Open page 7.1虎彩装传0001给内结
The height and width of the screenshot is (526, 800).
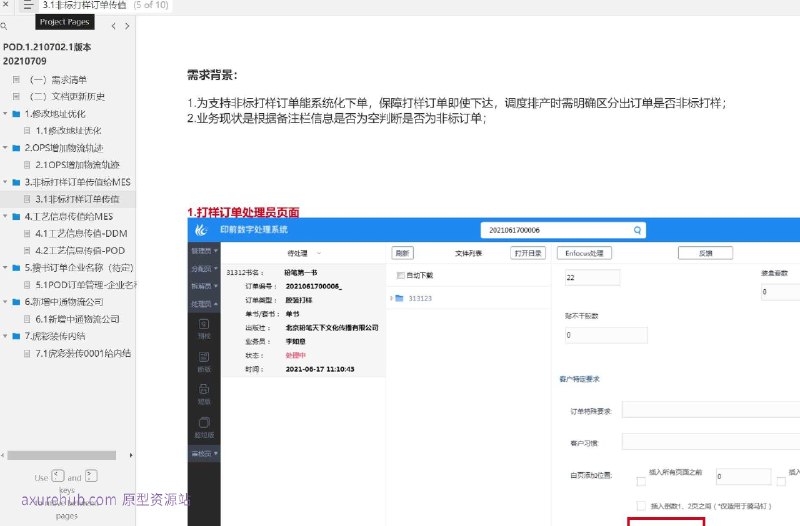click(x=83, y=353)
